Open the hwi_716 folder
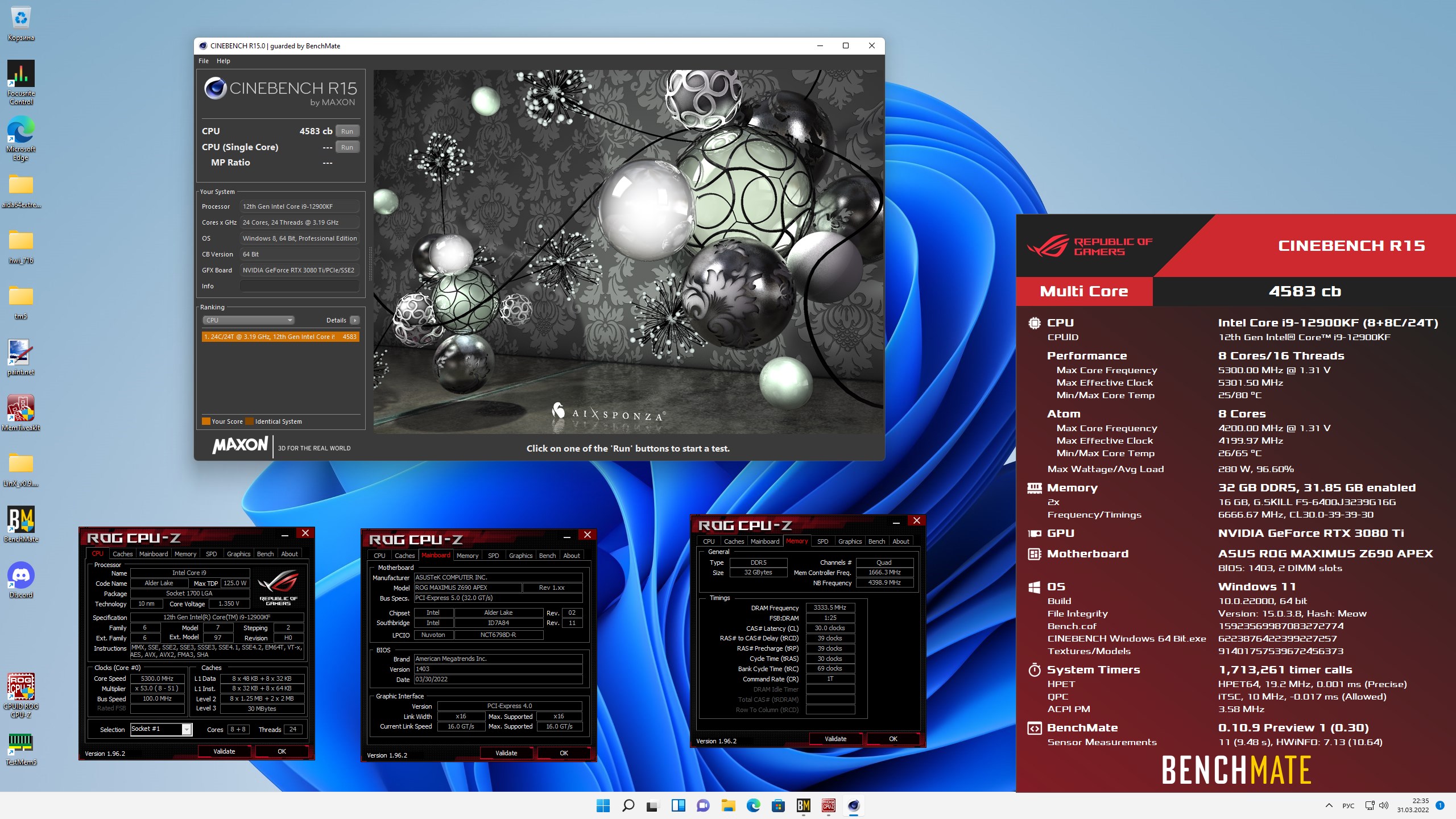 point(21,246)
